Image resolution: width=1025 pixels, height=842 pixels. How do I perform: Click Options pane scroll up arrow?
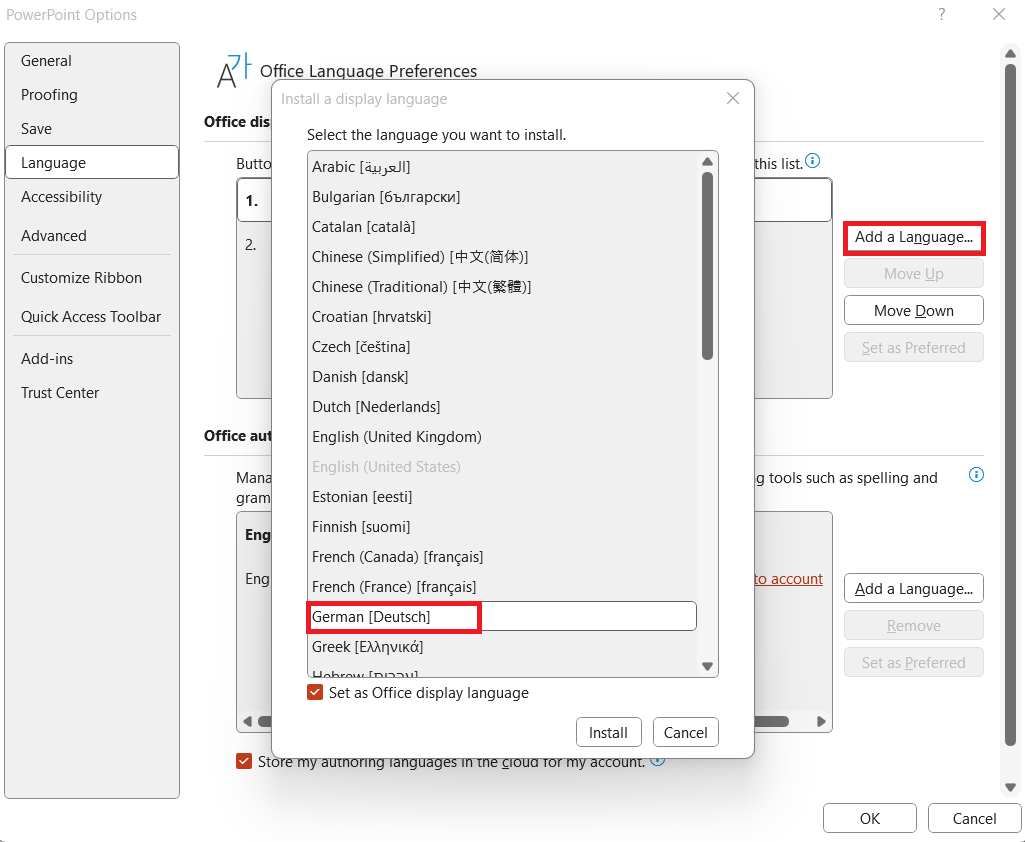tap(1011, 54)
